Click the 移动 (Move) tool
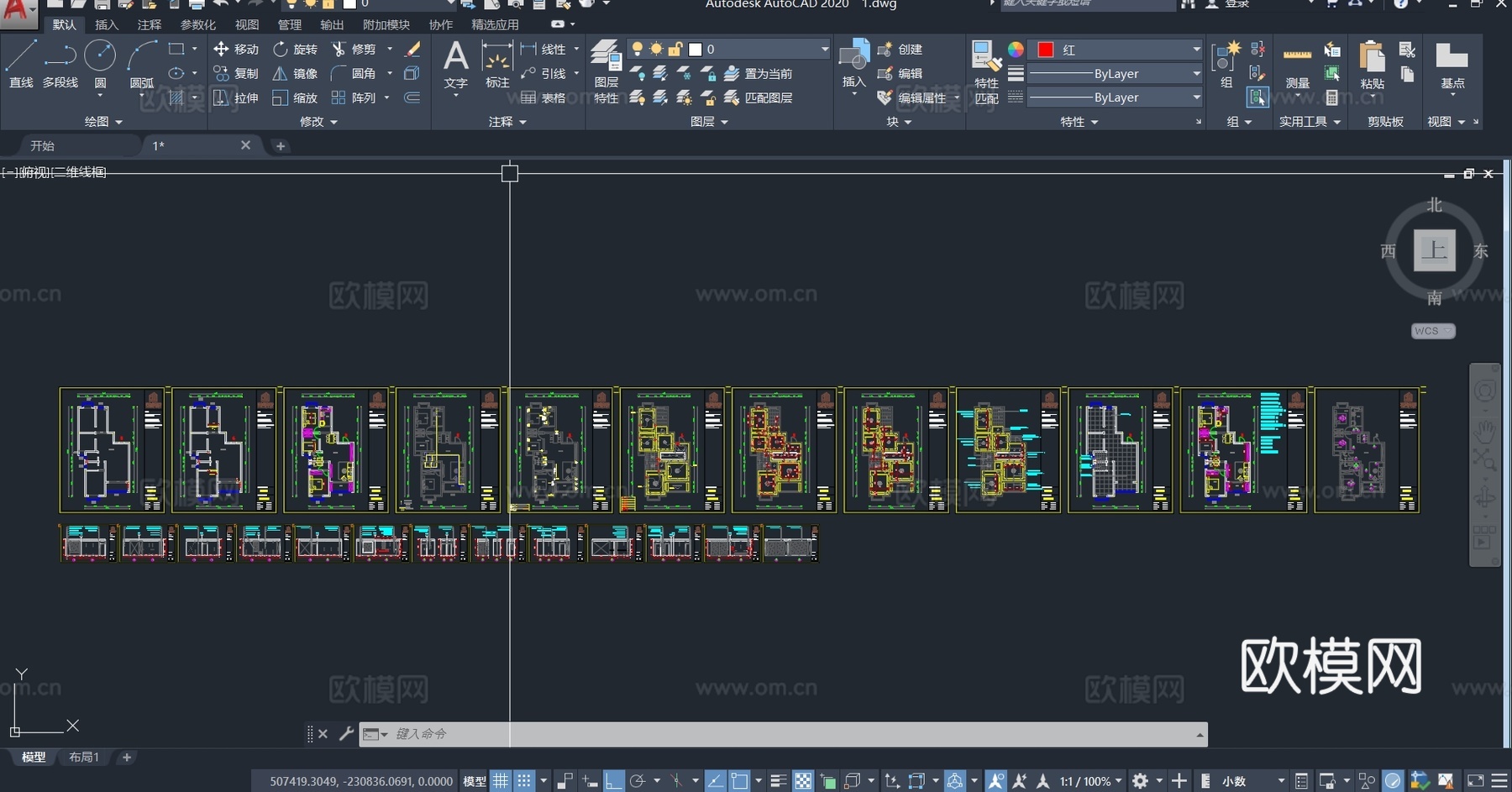This screenshot has width=1512, height=792. (236, 50)
